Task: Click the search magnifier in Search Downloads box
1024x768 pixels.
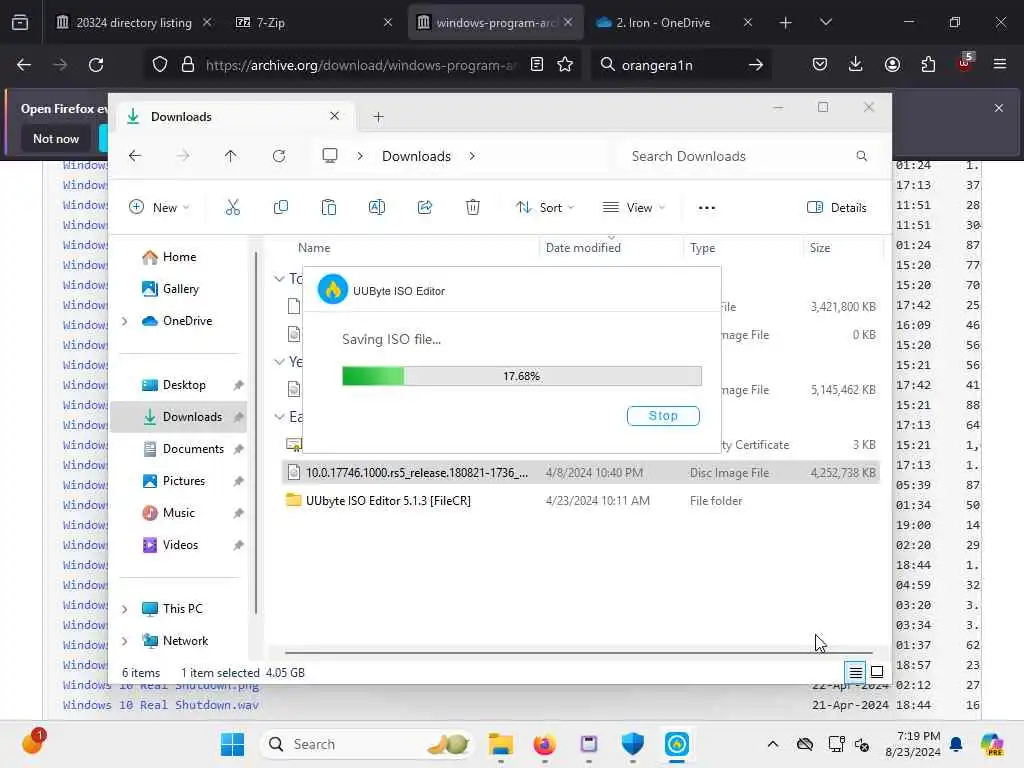Action: [x=861, y=156]
